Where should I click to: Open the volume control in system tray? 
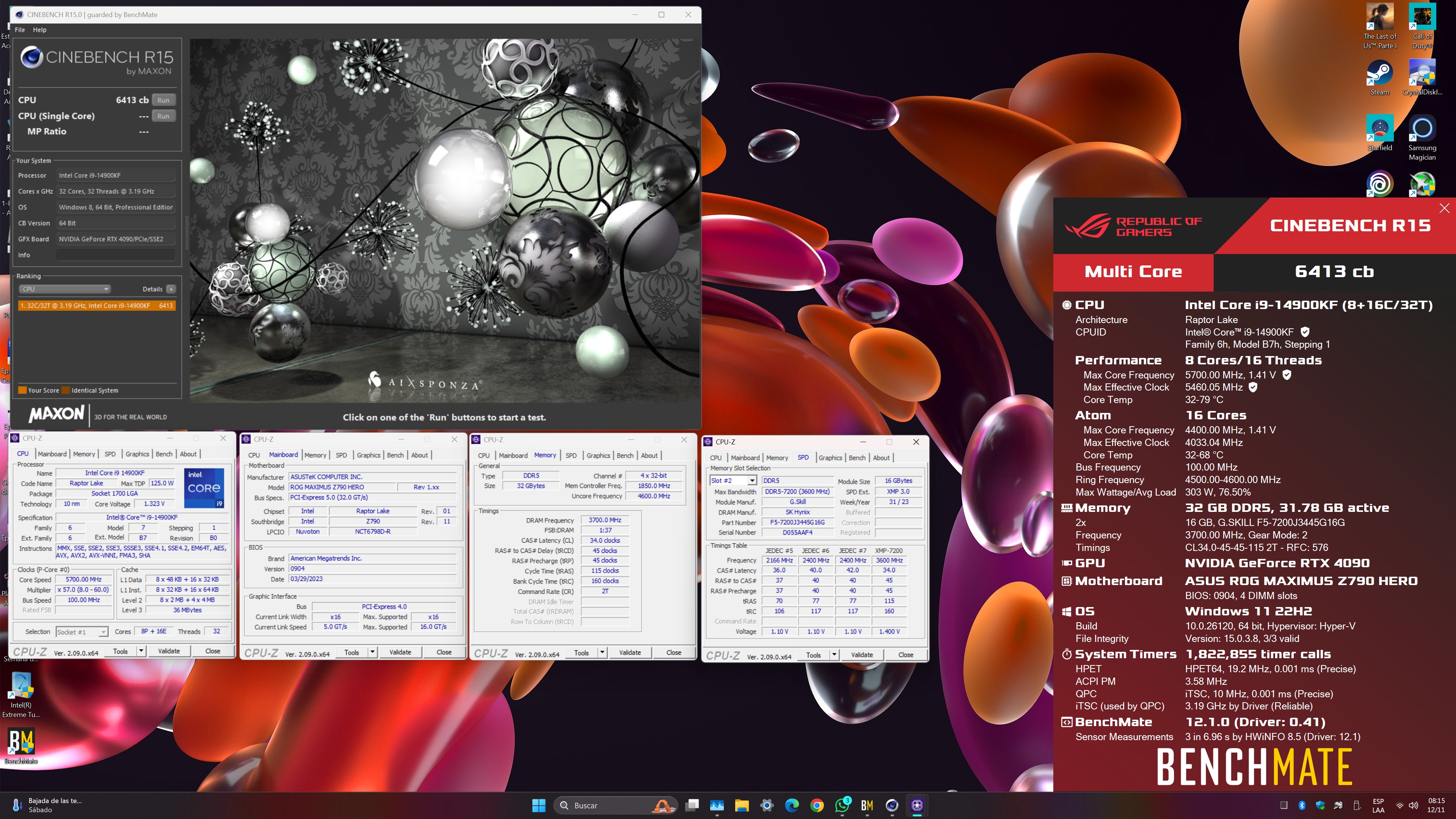(x=1414, y=805)
